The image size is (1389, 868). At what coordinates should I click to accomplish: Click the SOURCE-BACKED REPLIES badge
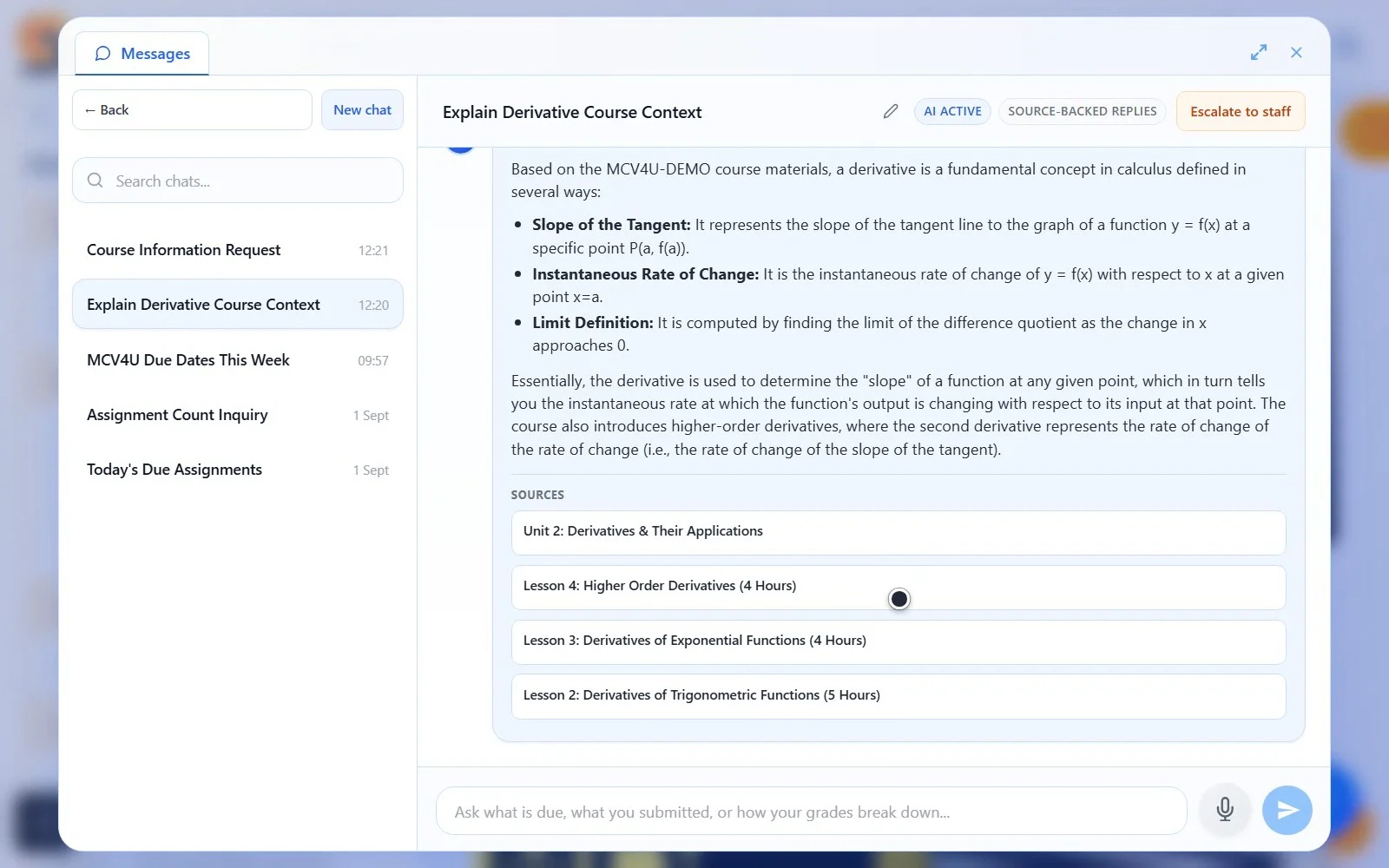click(x=1083, y=112)
